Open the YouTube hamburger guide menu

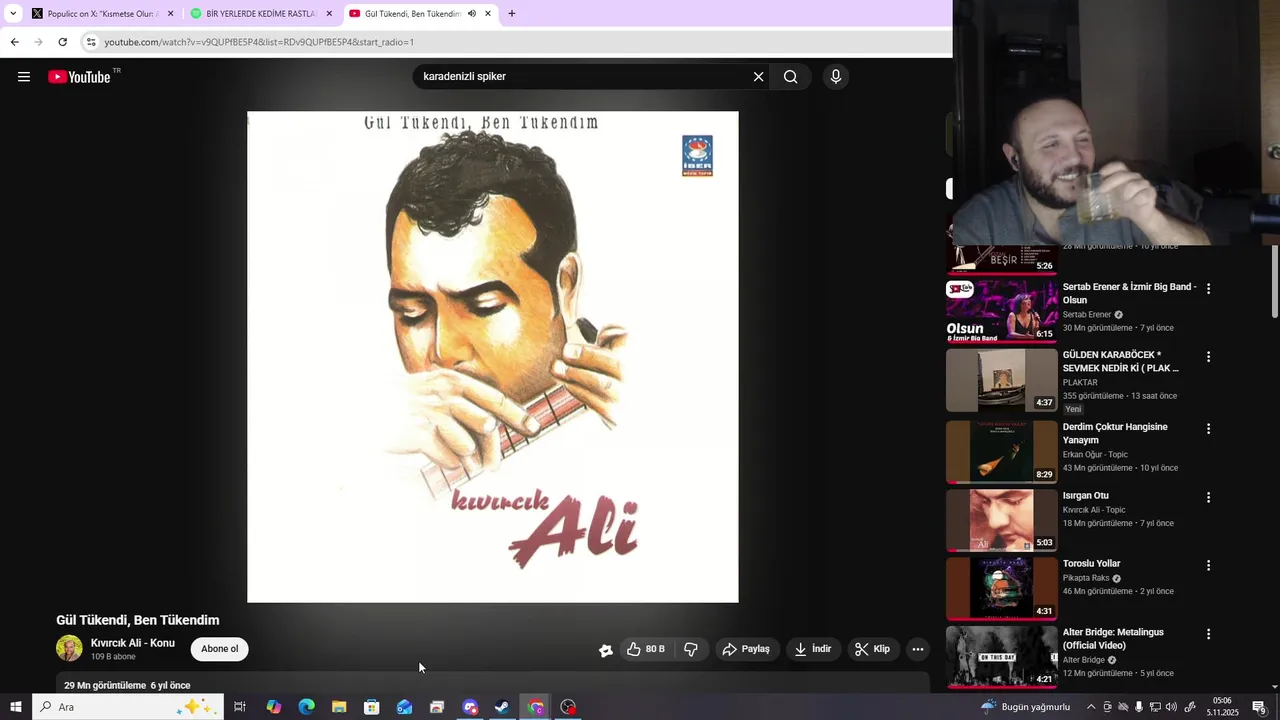coord(24,77)
